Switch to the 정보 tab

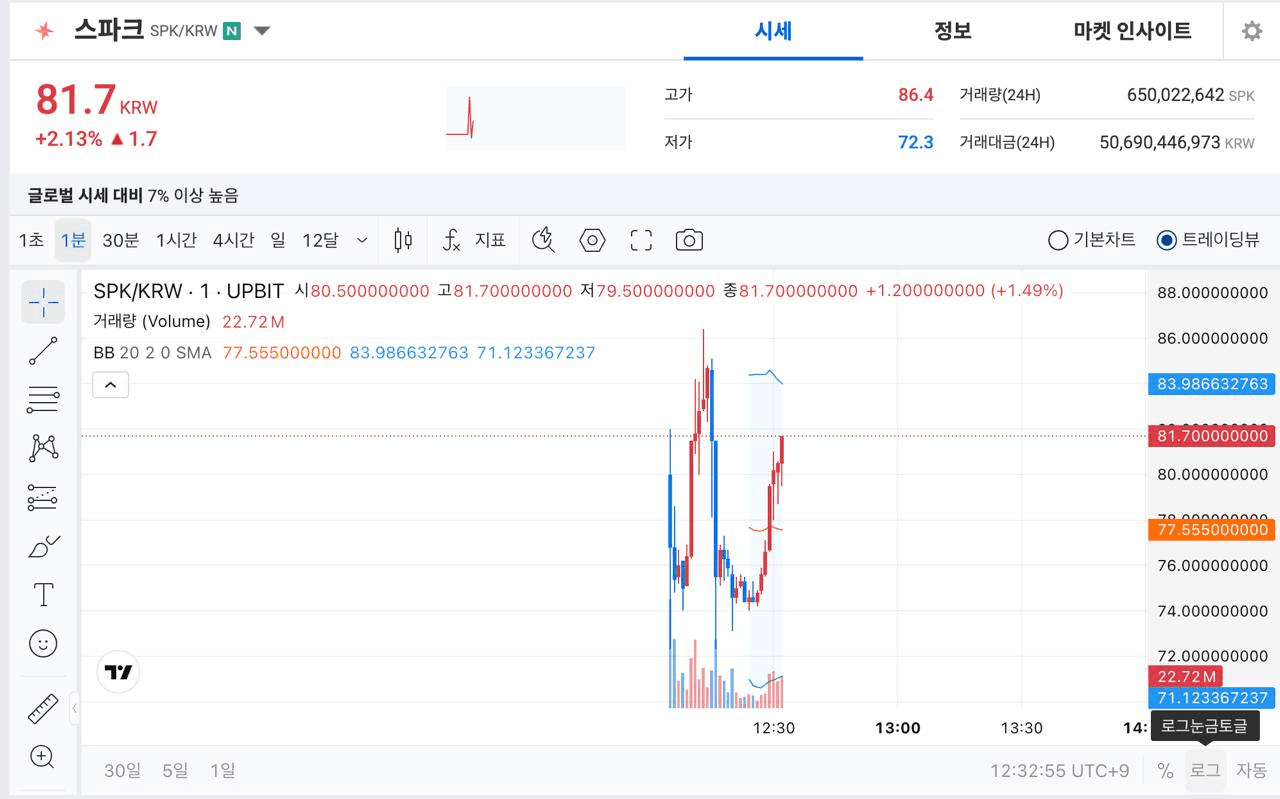coord(952,31)
